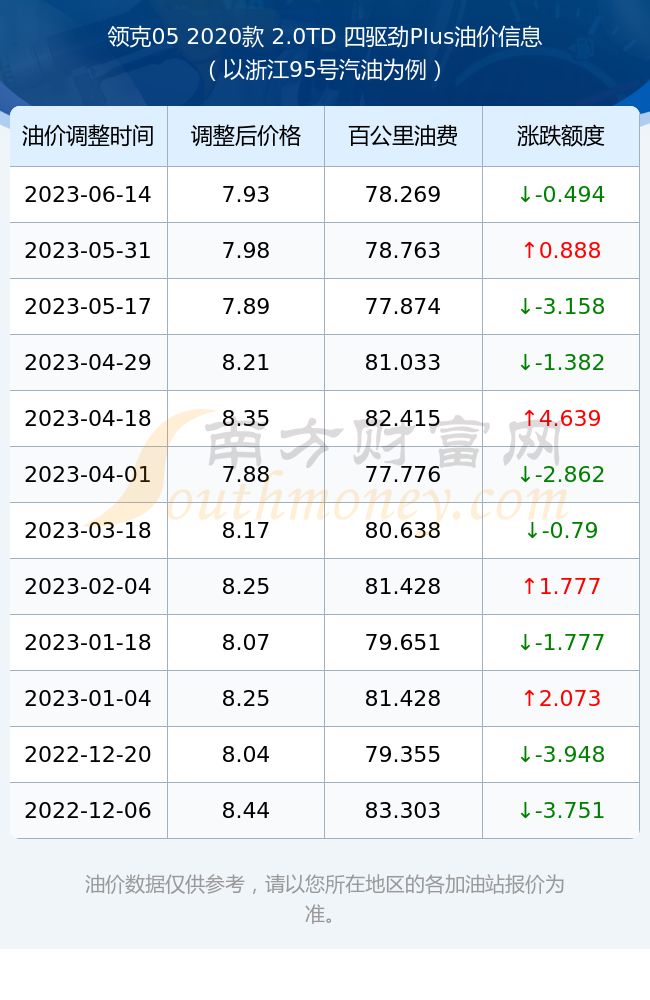The width and height of the screenshot is (650, 1000).
Task: Click the down arrow -2.862 change cell
Action: pos(561,474)
